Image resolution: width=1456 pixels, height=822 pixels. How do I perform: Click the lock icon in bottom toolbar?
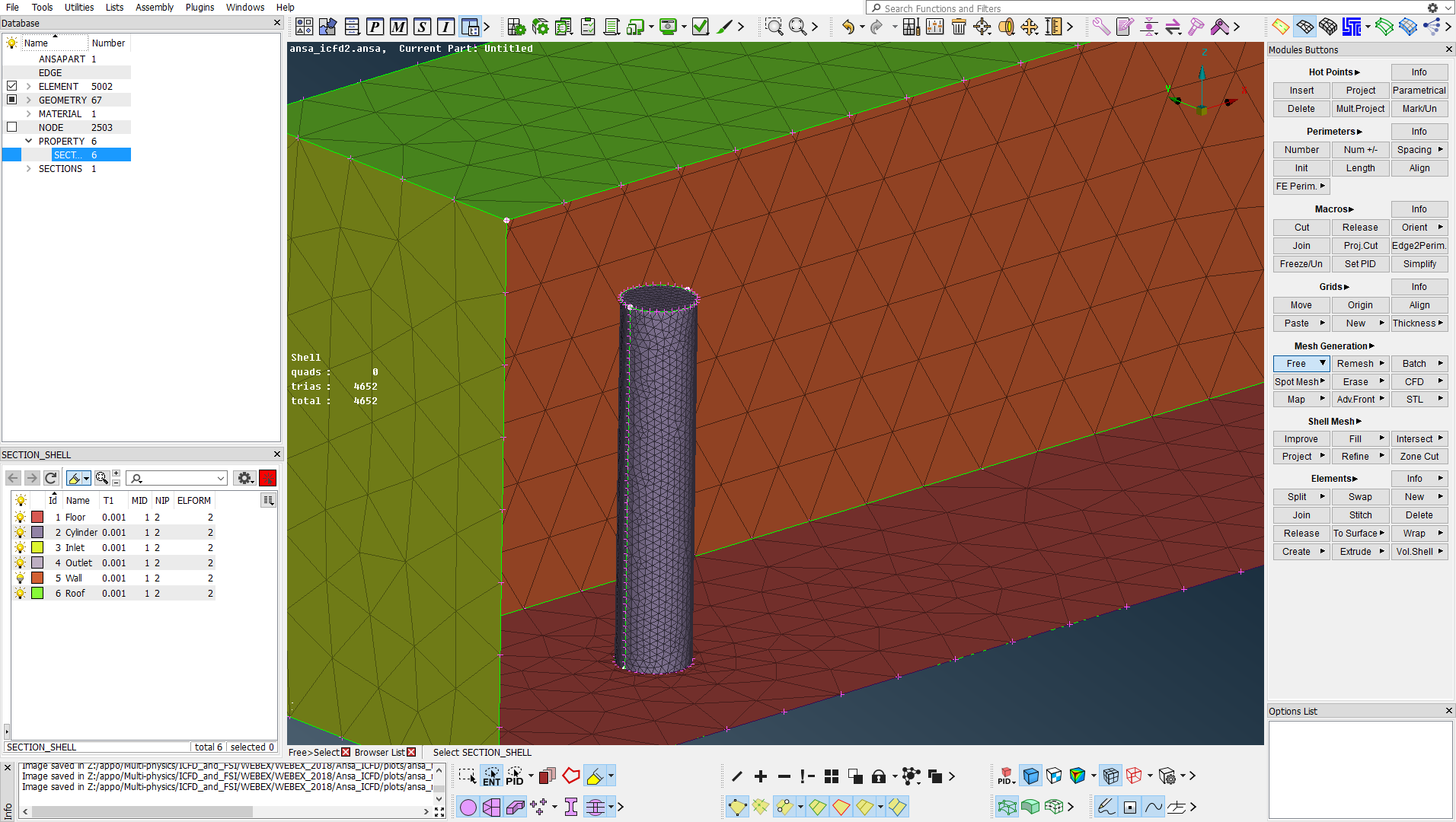pyautogui.click(x=879, y=776)
